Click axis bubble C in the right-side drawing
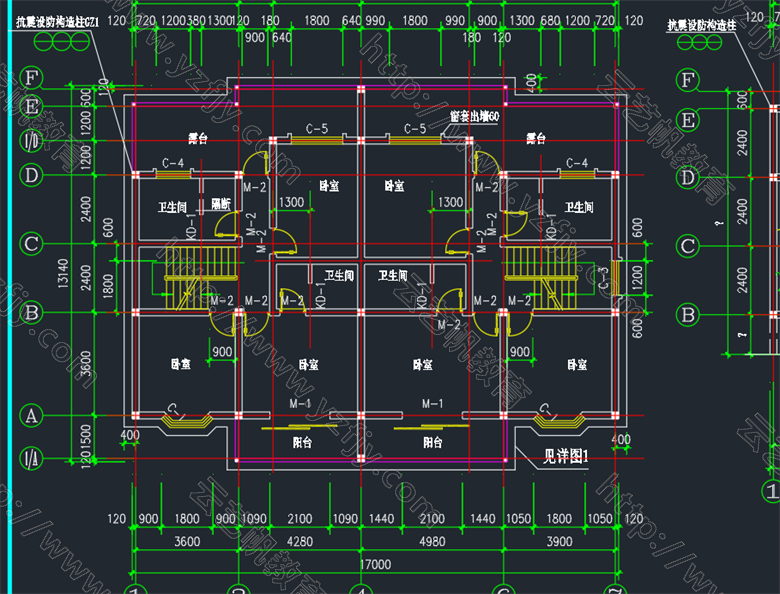This screenshot has height=594, width=780. (687, 246)
